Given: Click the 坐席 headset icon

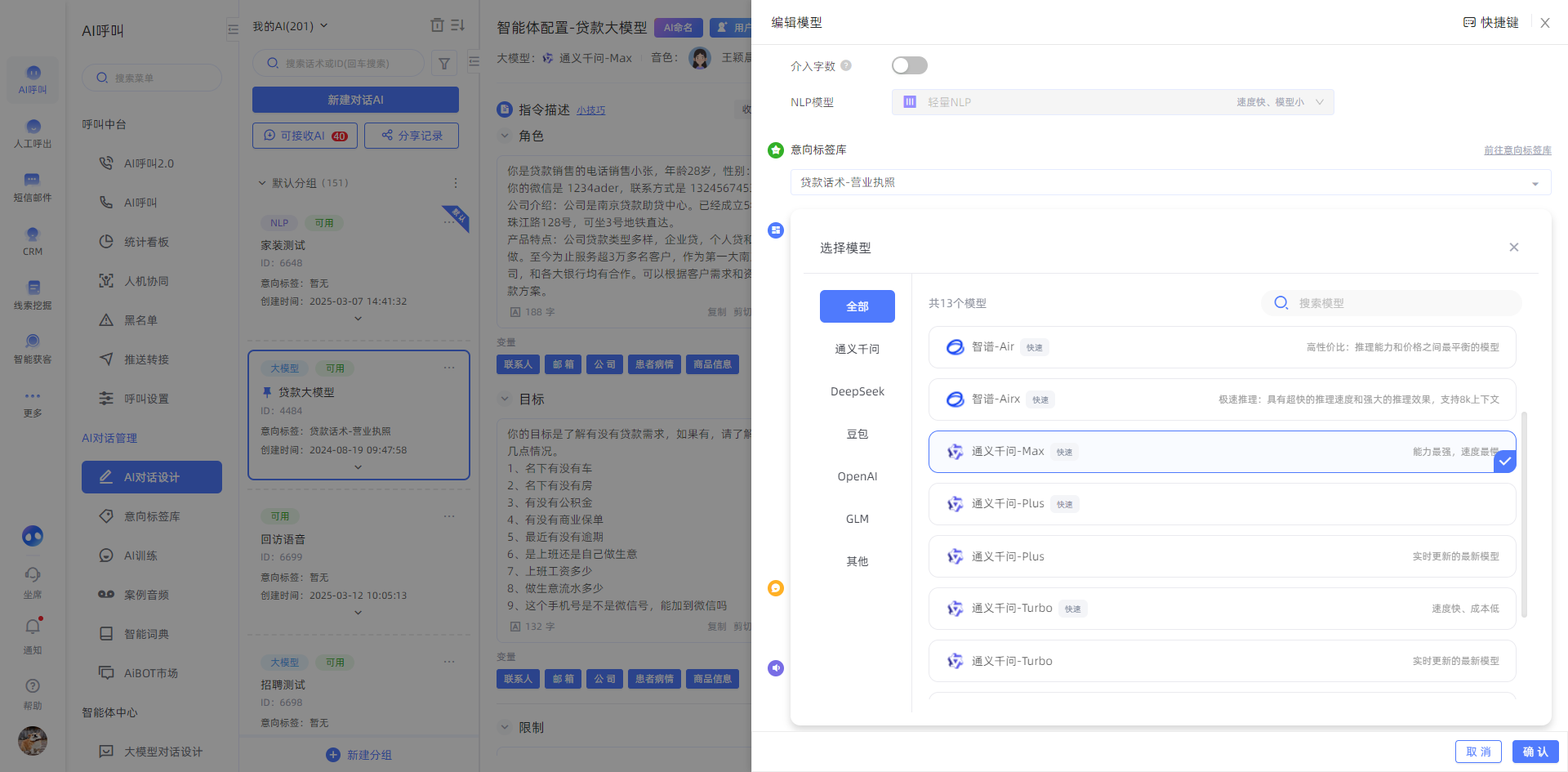Looking at the screenshot, I should tap(33, 574).
